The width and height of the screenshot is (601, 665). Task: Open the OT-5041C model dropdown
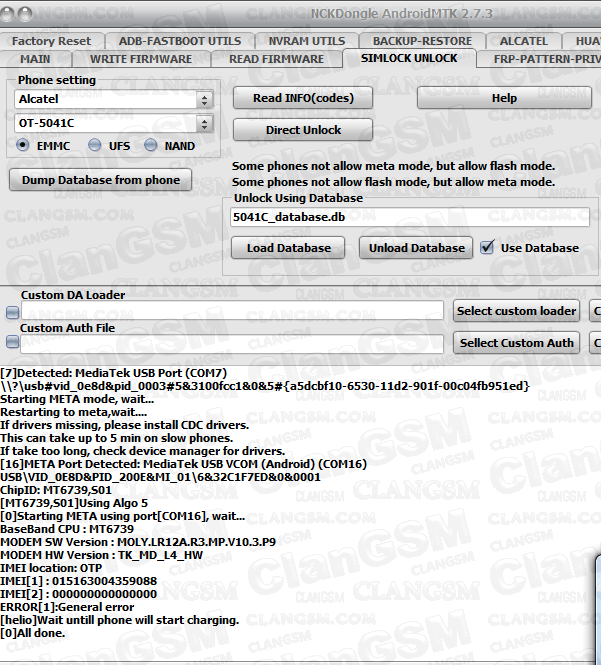[x=114, y=123]
